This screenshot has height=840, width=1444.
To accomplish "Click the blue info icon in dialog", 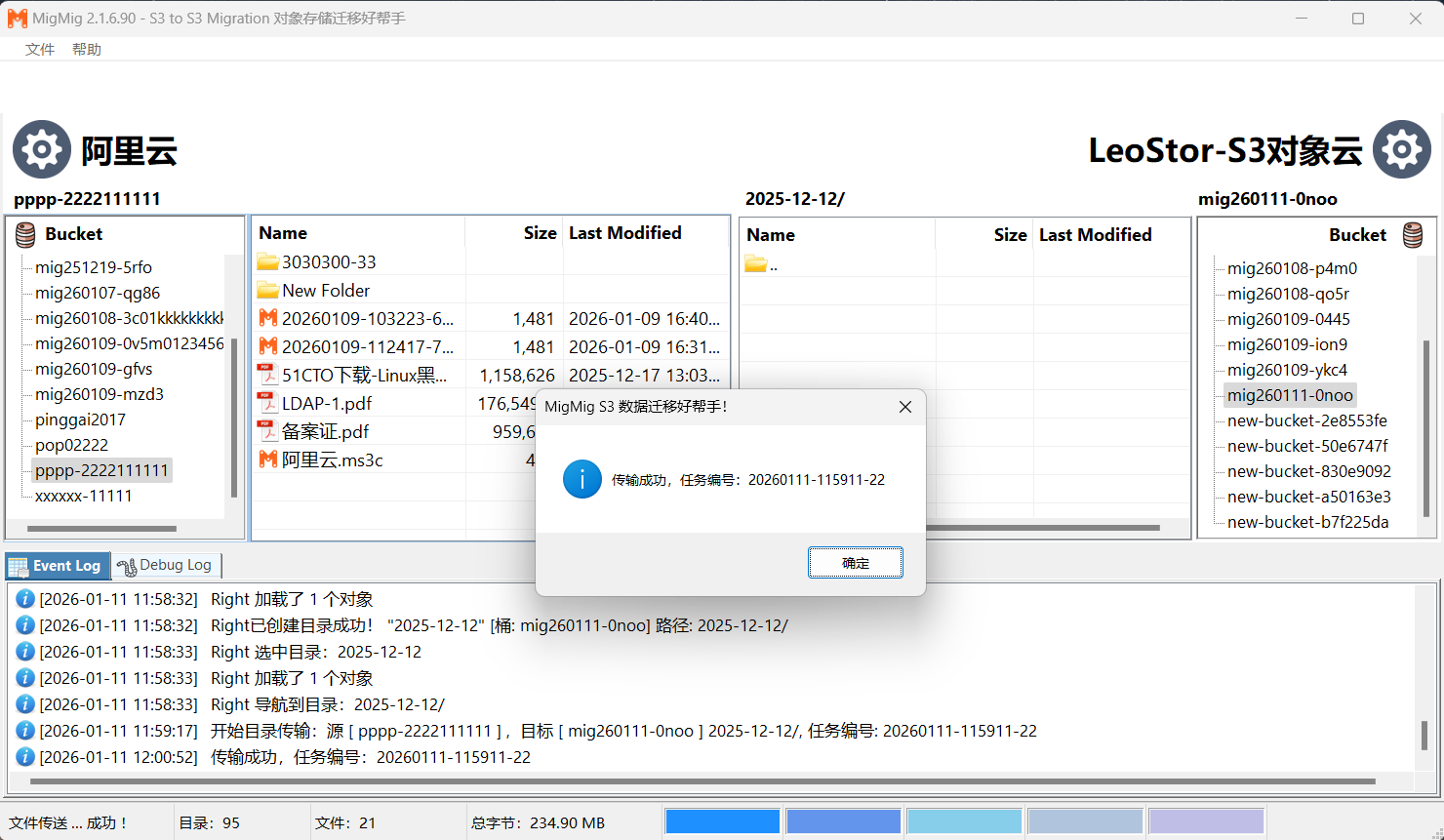I will pyautogui.click(x=582, y=479).
